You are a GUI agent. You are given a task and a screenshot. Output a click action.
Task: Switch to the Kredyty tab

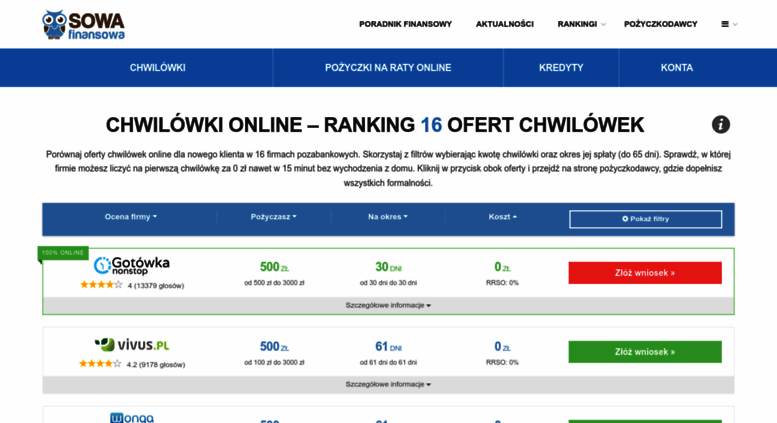pyautogui.click(x=561, y=68)
